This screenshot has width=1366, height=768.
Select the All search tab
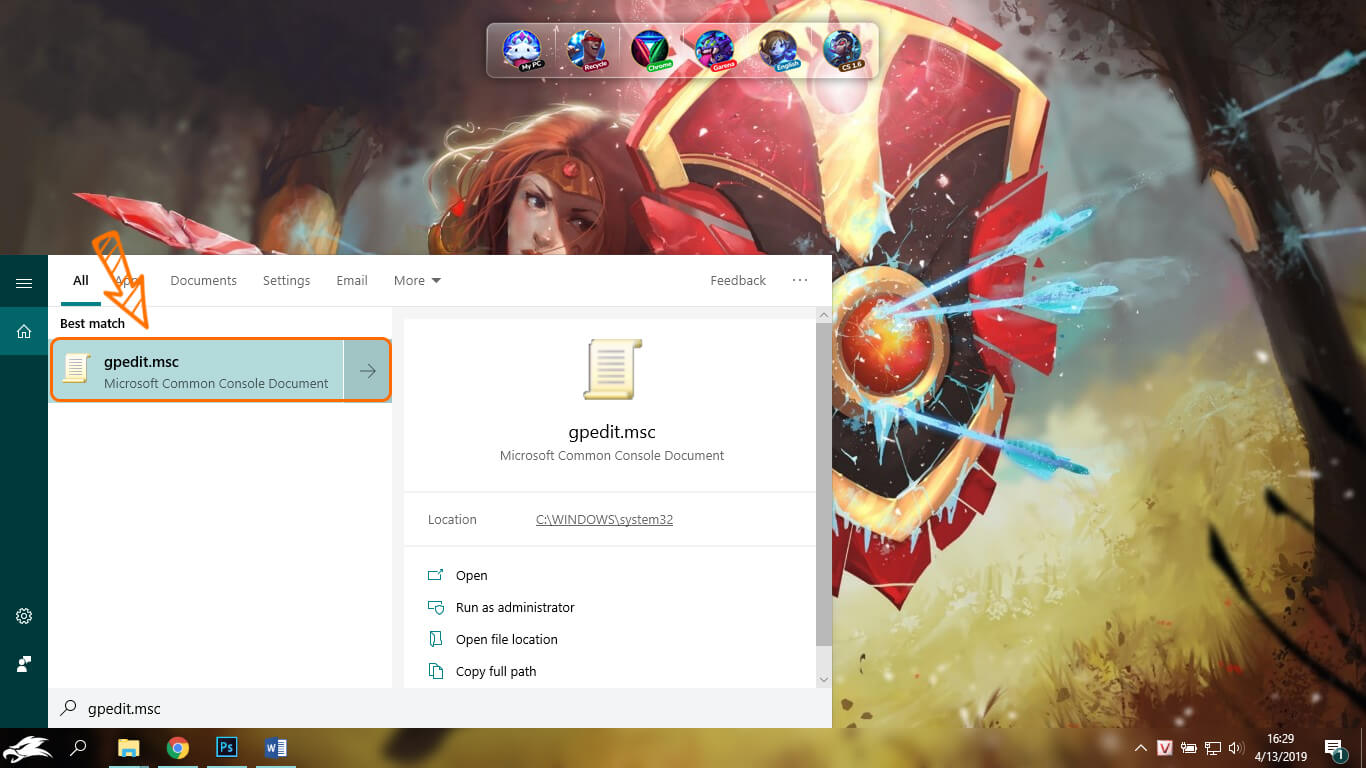point(81,281)
